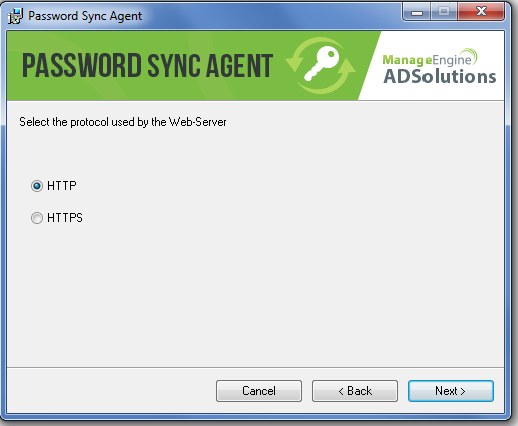This screenshot has height=426, width=518.
Task: Proceed with the Next button
Action: pos(451,391)
